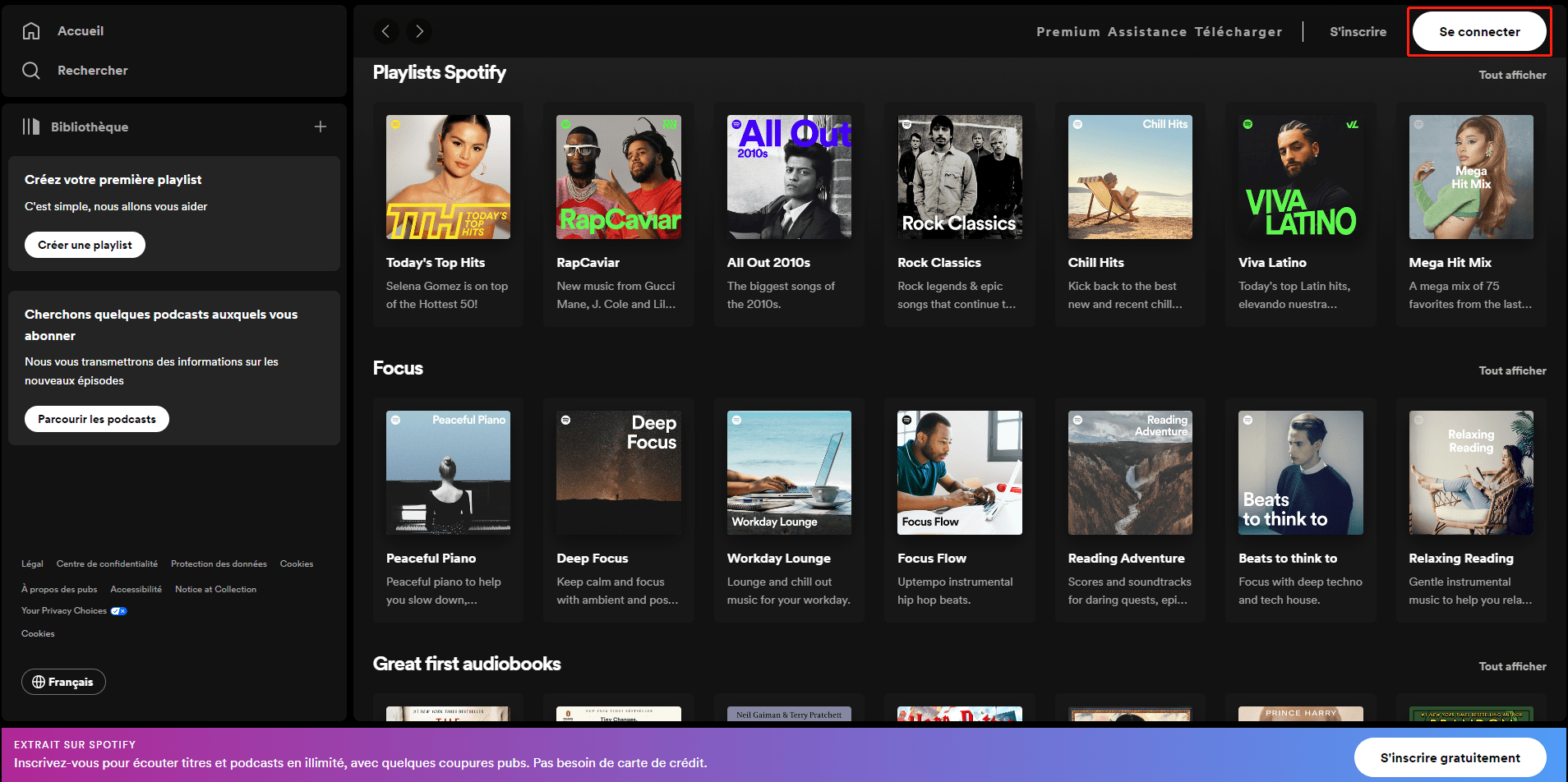Click the Reading Adventure title text
This screenshot has height=782, width=1568.
point(1126,558)
